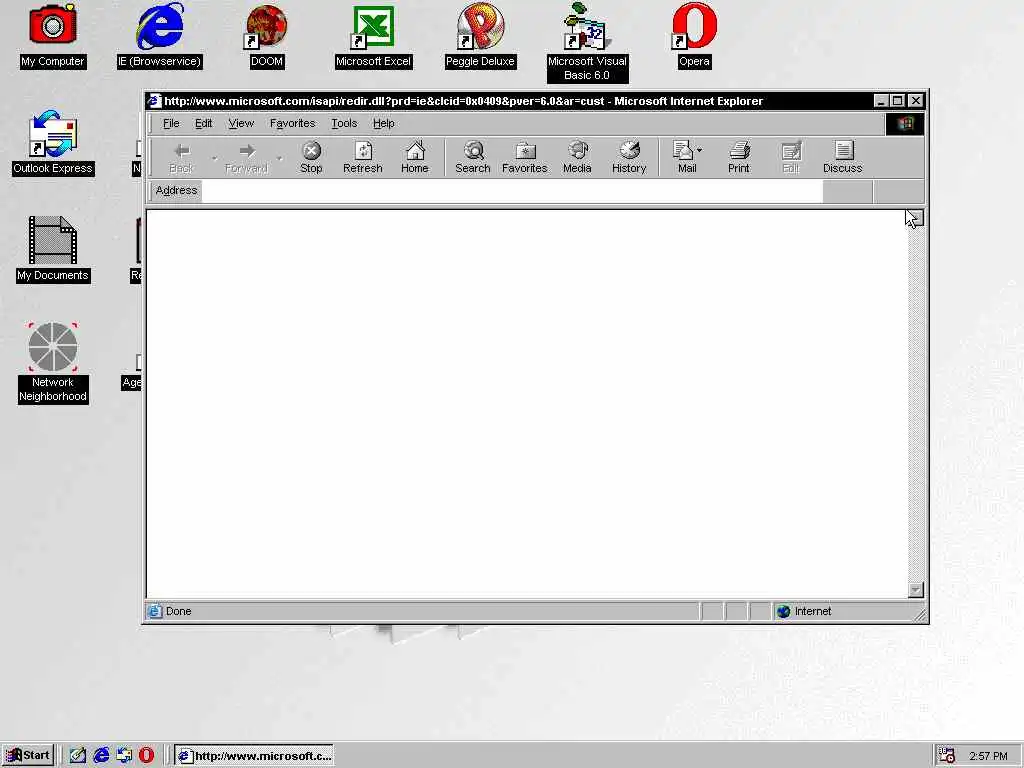Viewport: 1024px width, 768px height.
Task: Expand the Mail button dropdown arrow
Action: (699, 150)
